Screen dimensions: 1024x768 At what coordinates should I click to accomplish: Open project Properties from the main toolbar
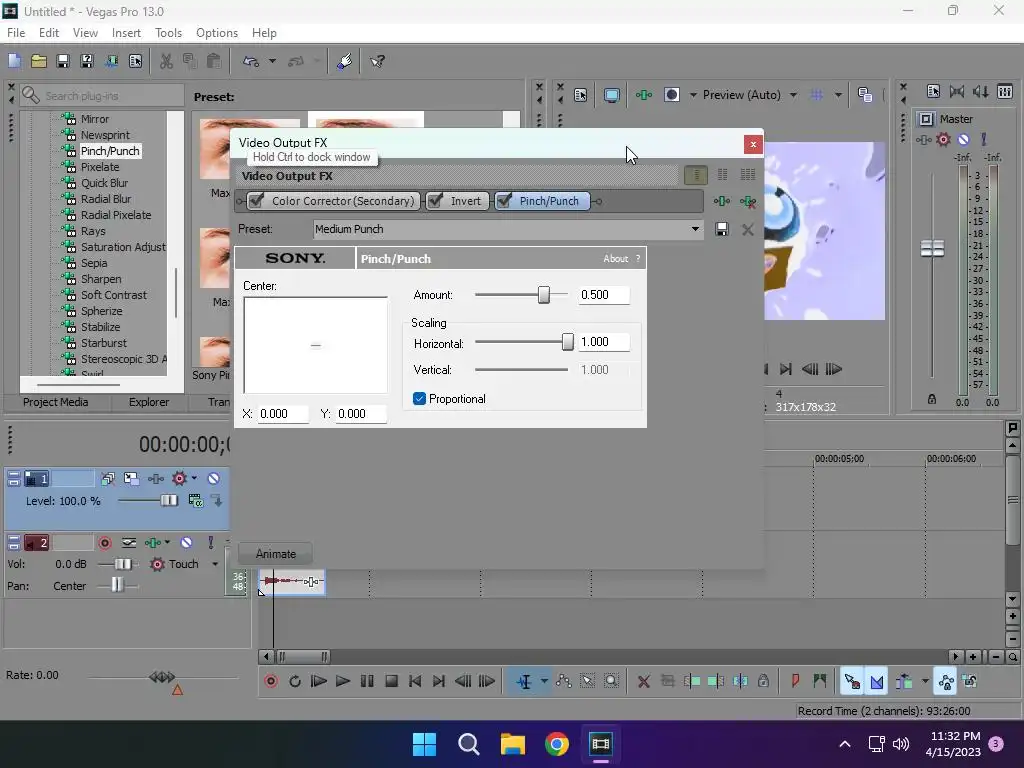point(135,61)
